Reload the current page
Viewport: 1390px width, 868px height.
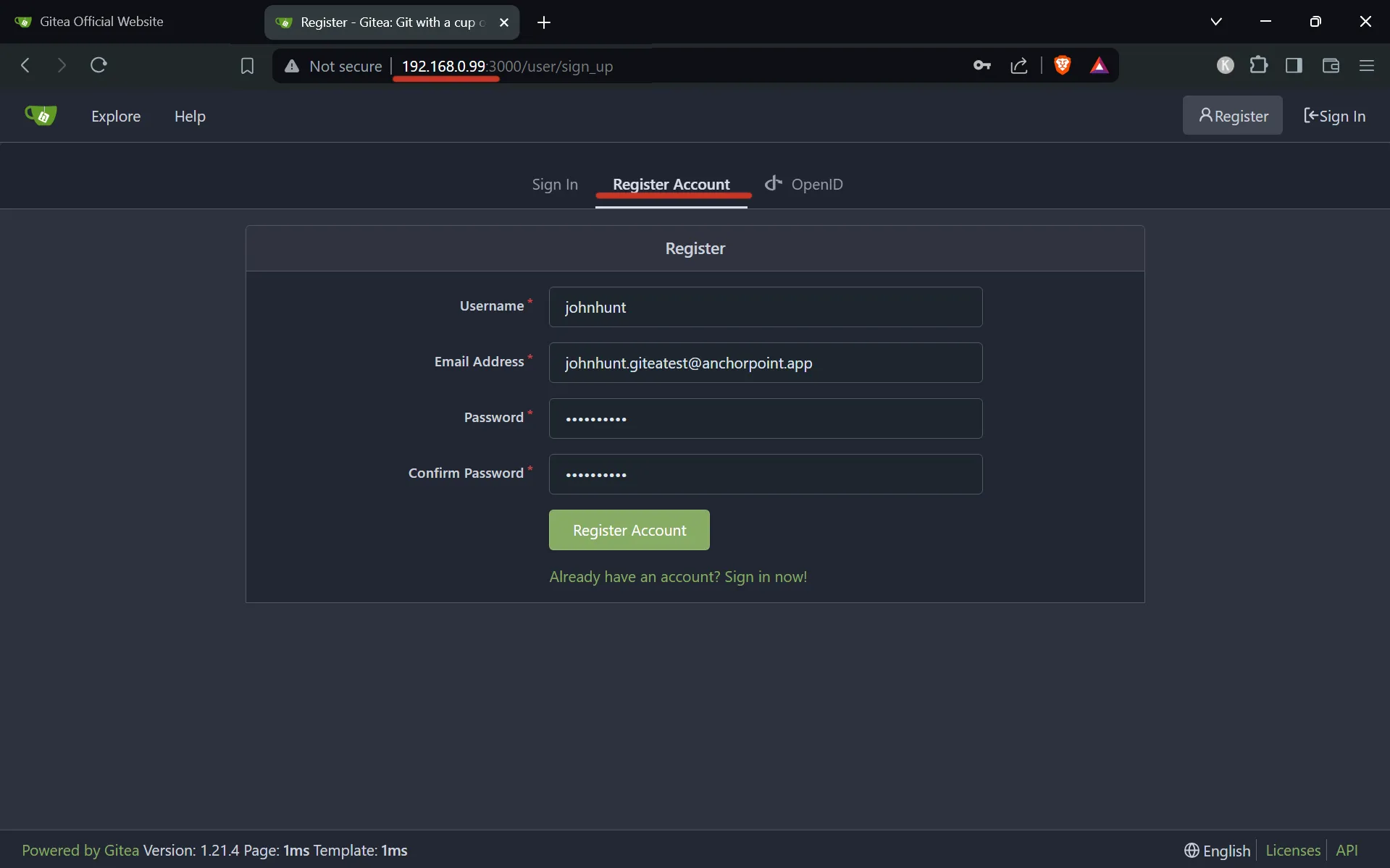click(99, 65)
